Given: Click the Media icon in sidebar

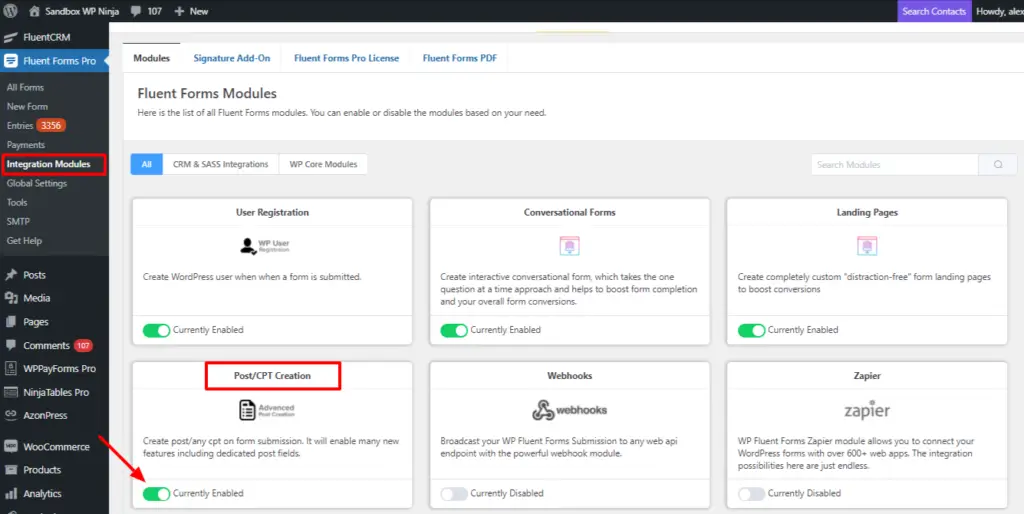Looking at the screenshot, I should 10,298.
